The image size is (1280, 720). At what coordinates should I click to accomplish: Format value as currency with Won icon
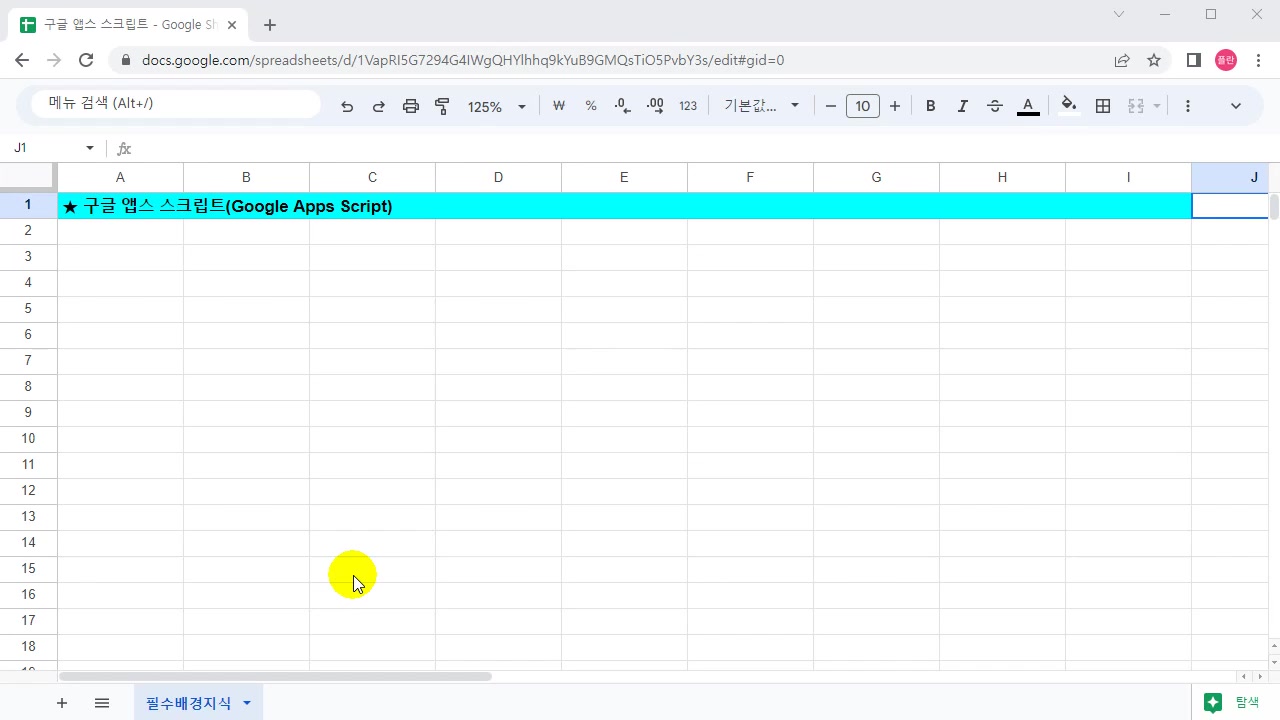click(558, 105)
